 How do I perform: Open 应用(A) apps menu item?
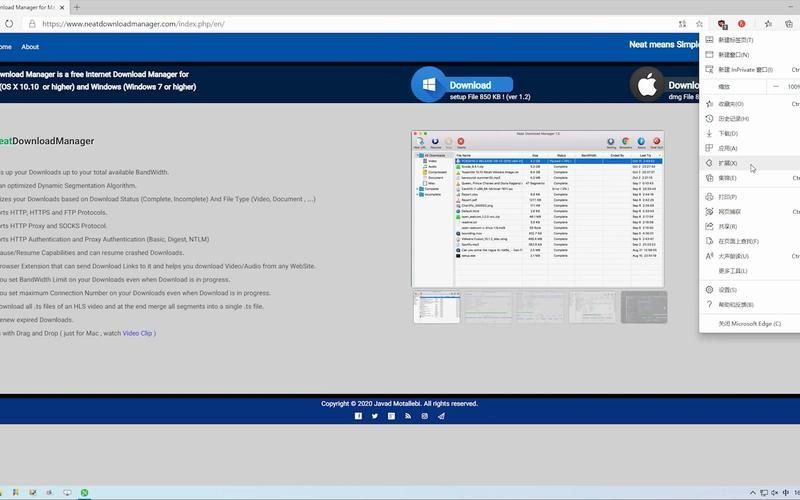coord(749,148)
